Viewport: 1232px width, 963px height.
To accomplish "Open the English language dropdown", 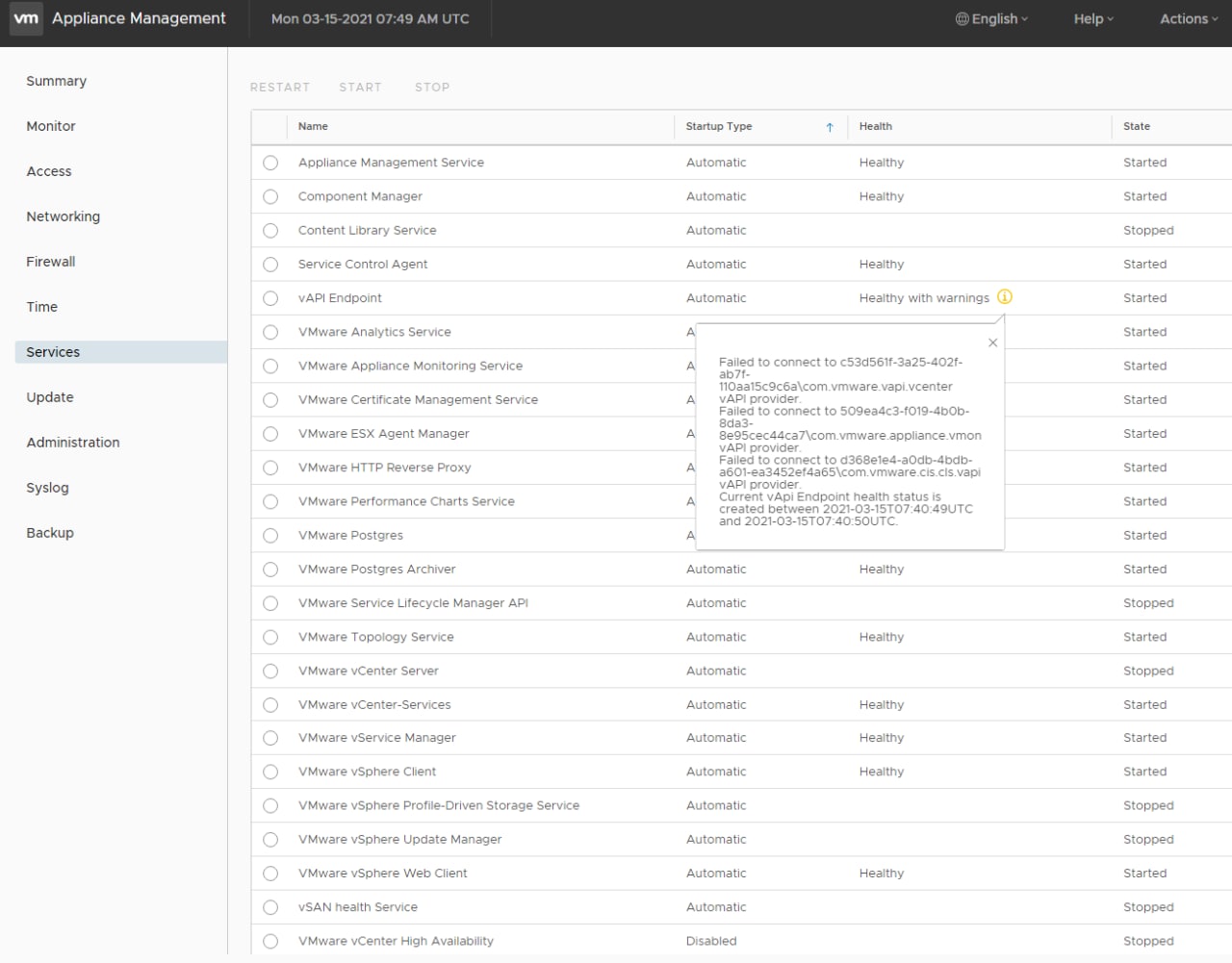I will click(x=992, y=18).
